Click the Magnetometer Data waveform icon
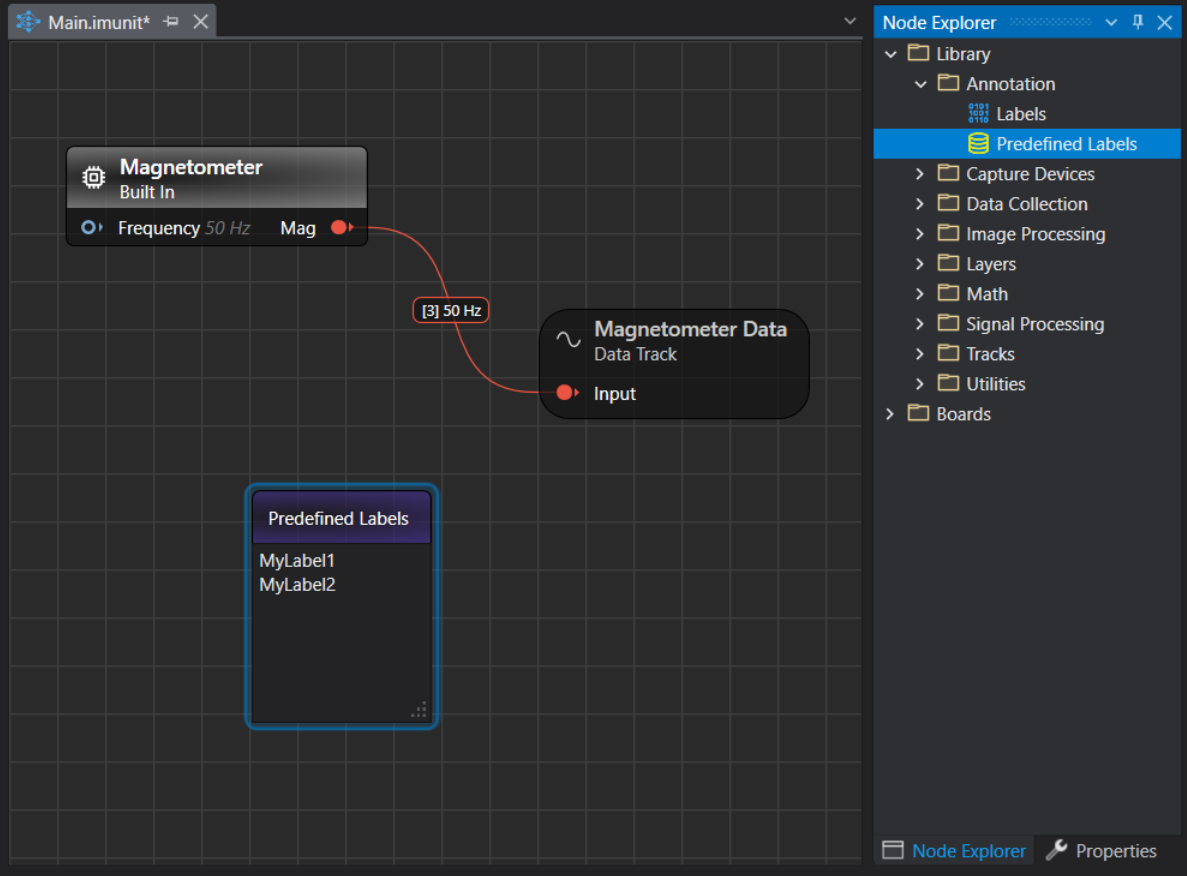Image resolution: width=1187 pixels, height=876 pixels. tap(568, 340)
